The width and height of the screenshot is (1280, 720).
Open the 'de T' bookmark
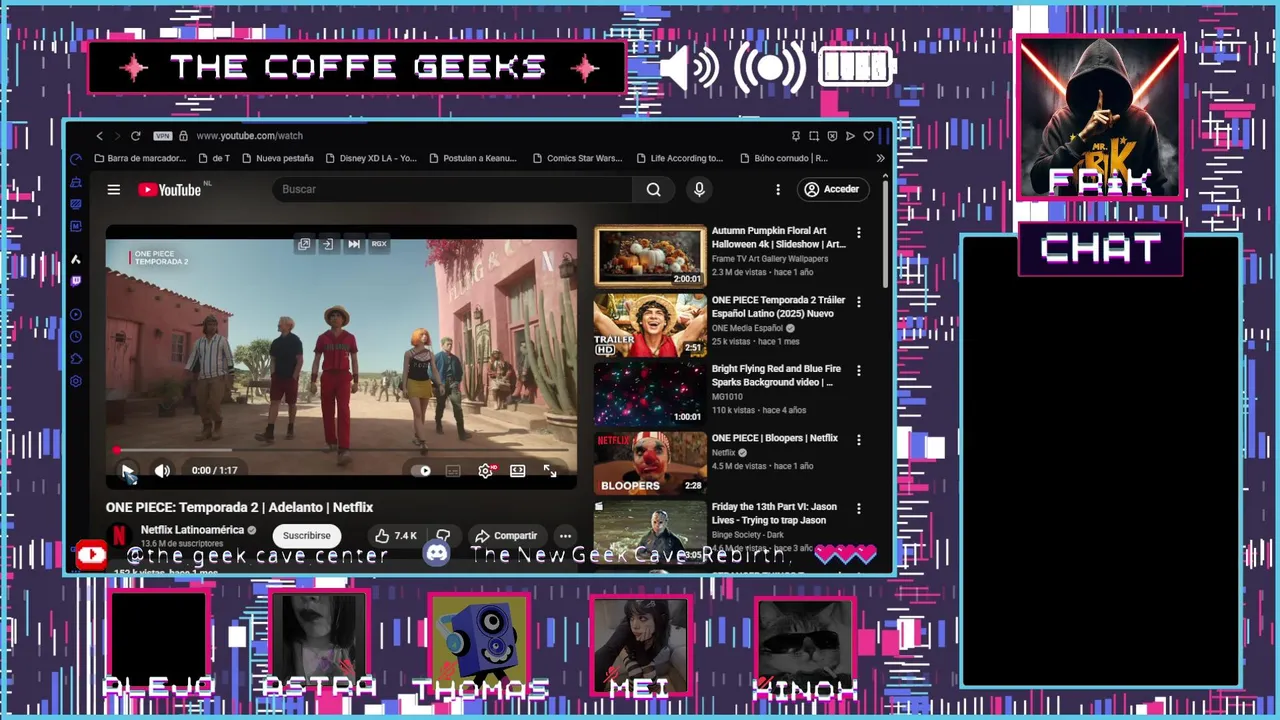(214, 158)
